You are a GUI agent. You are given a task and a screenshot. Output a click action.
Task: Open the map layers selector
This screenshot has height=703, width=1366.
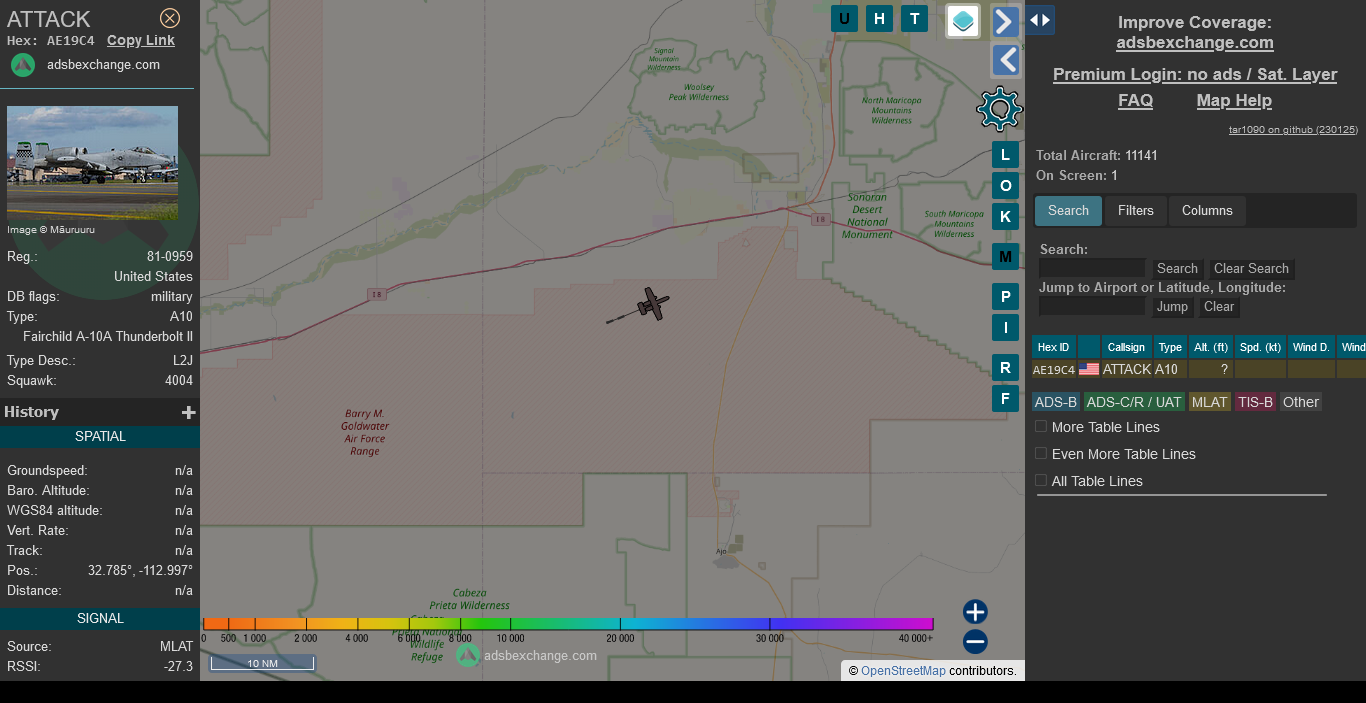(963, 21)
